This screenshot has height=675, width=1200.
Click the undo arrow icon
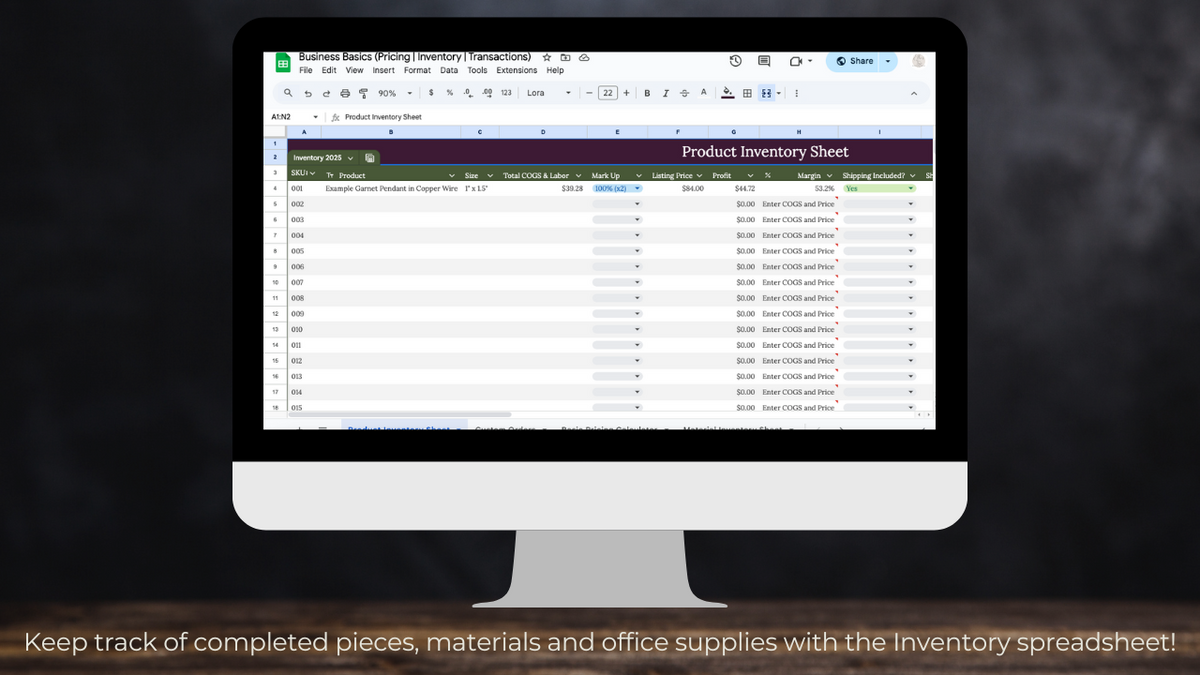[x=308, y=93]
